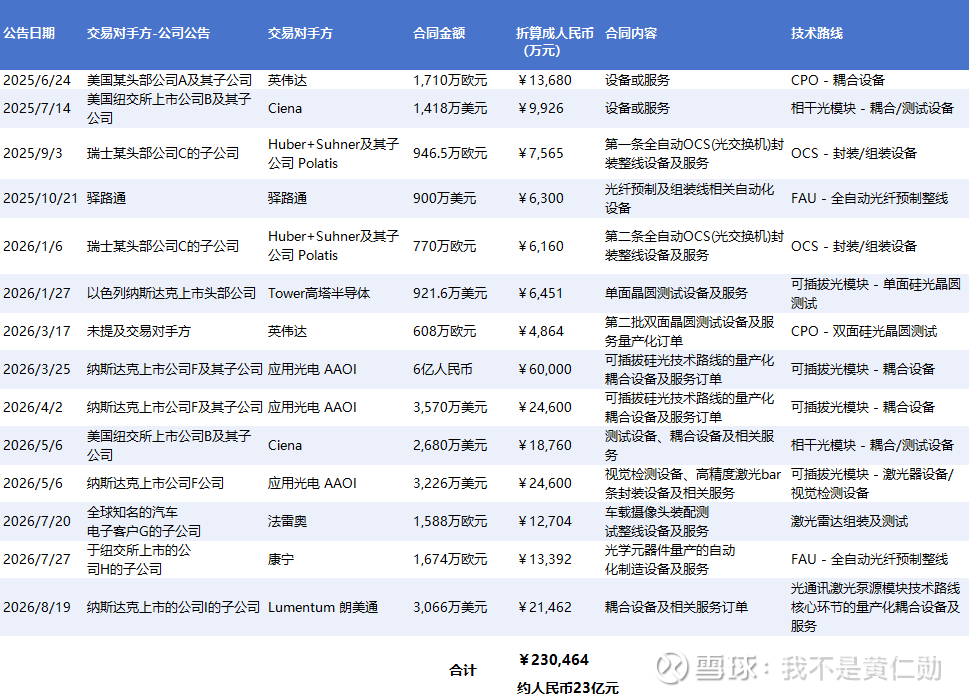This screenshot has height=698, width=970.
Task: Click the value ¥21,462
Action: point(544,608)
